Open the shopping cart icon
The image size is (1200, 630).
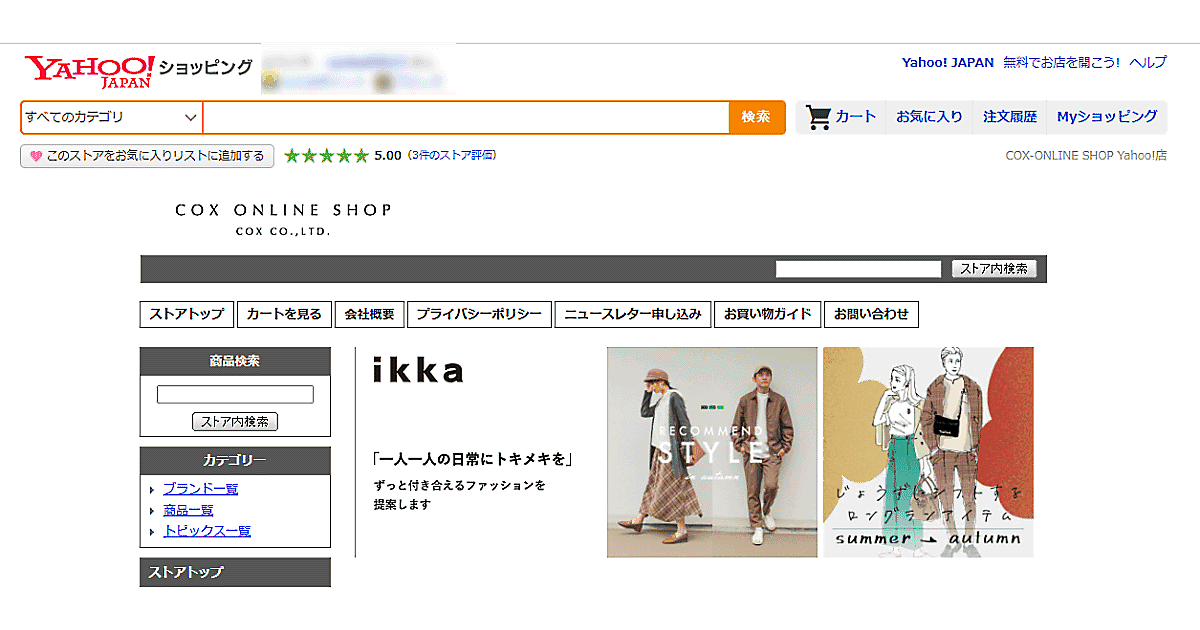[x=819, y=117]
